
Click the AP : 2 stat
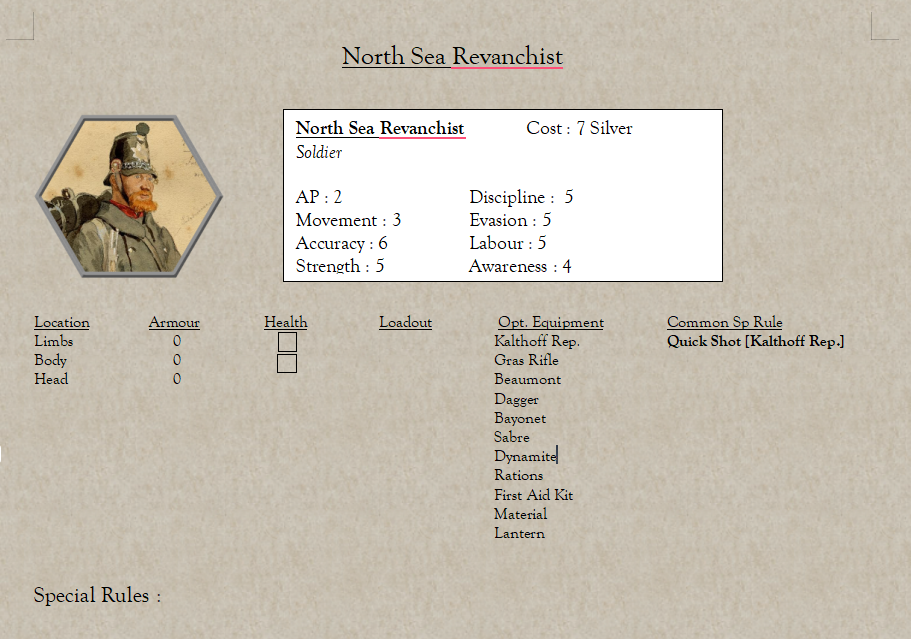coord(318,197)
